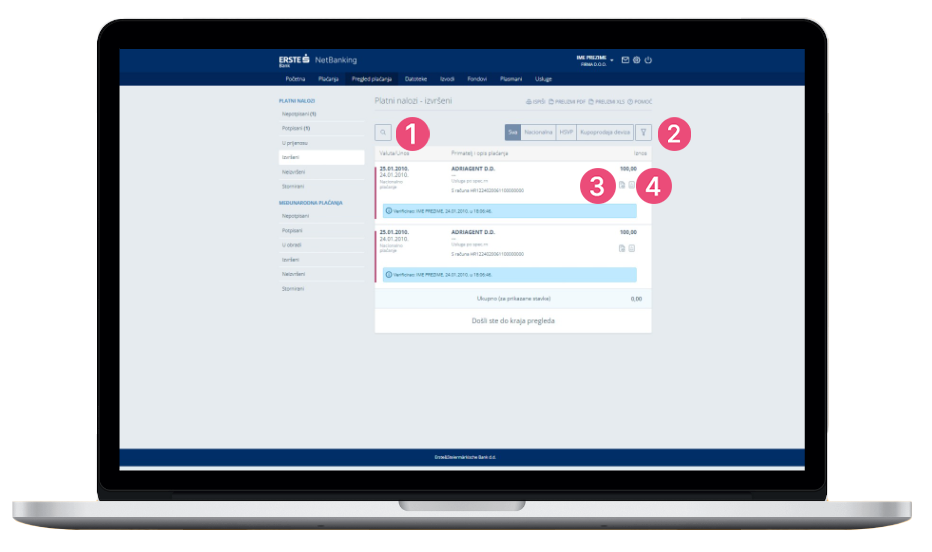Click the search magnifier icon button
This screenshot has width=932, height=552.
[383, 132]
